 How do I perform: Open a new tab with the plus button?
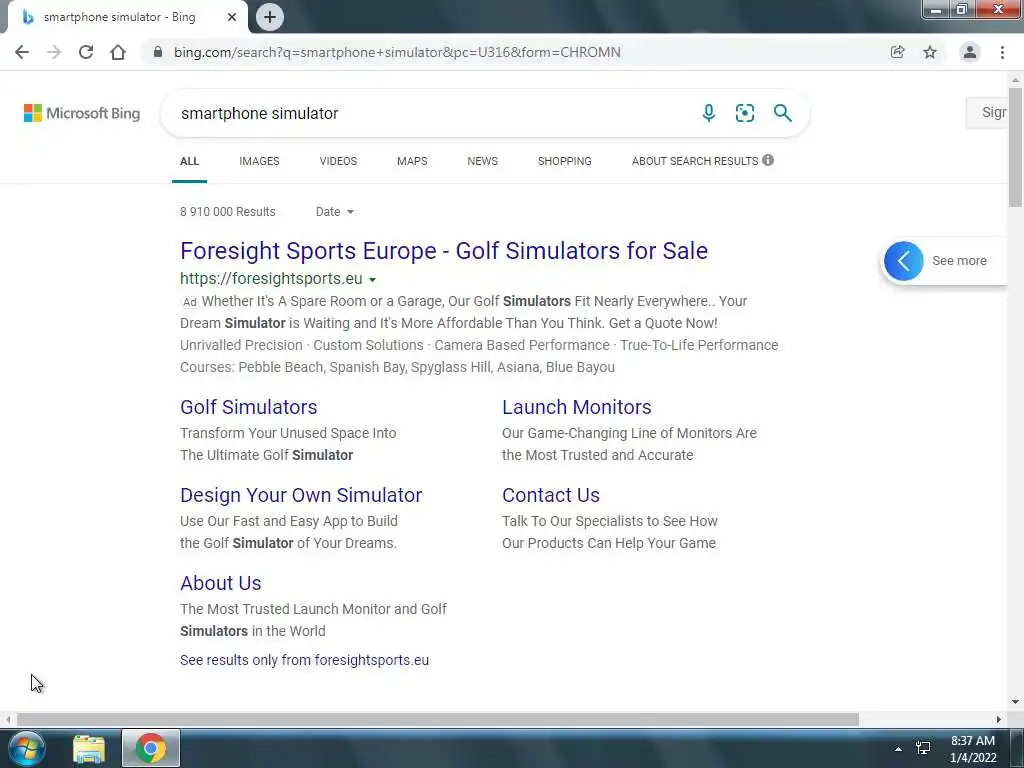pyautogui.click(x=270, y=17)
